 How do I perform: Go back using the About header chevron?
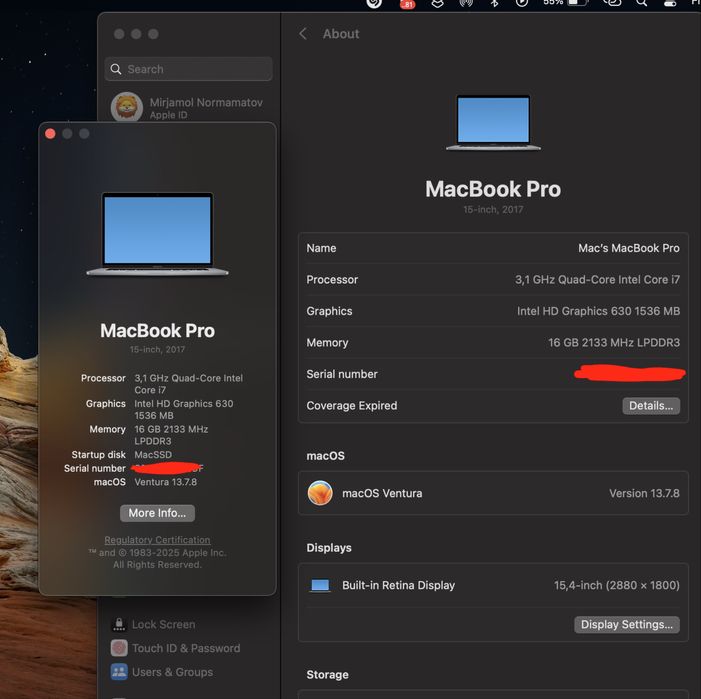click(303, 34)
